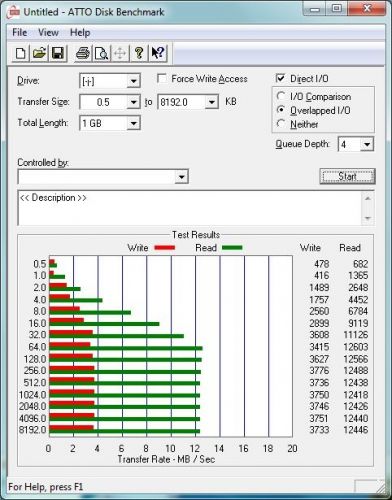Click the write value 3608
The height and width of the screenshot is (500, 392).
click(319, 335)
